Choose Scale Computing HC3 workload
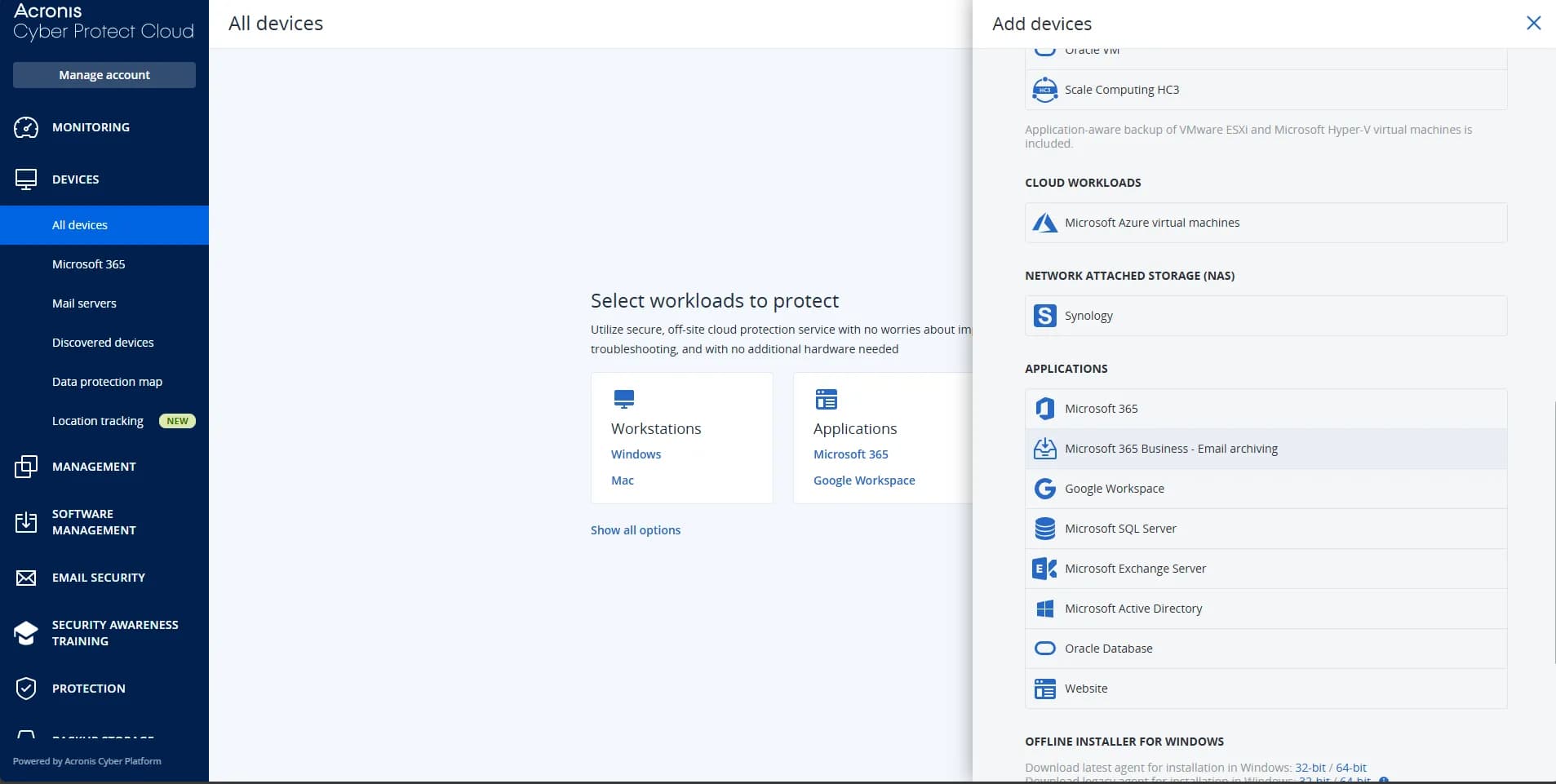 coord(1122,90)
